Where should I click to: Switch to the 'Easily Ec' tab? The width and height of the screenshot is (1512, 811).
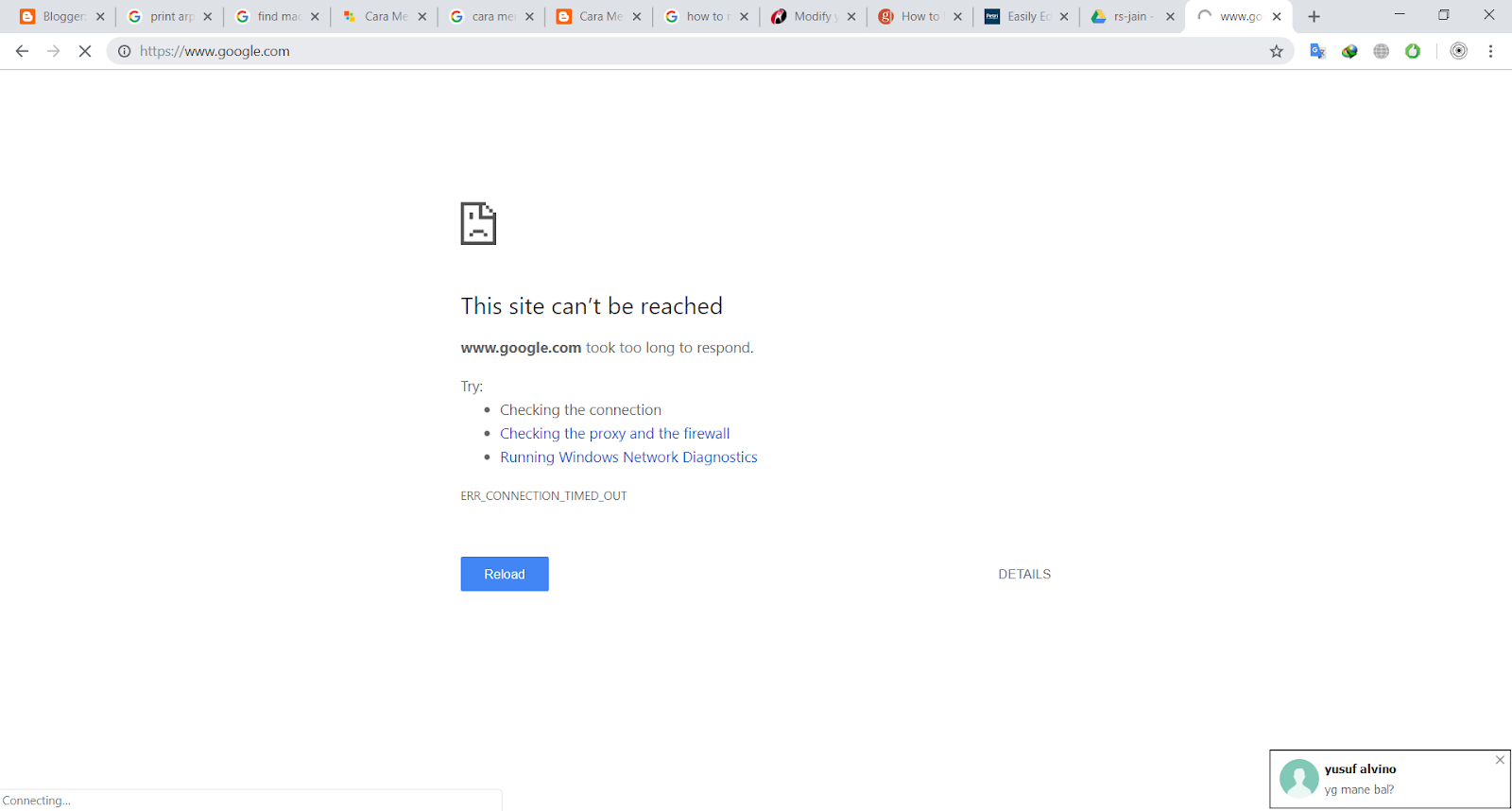(x=1027, y=16)
